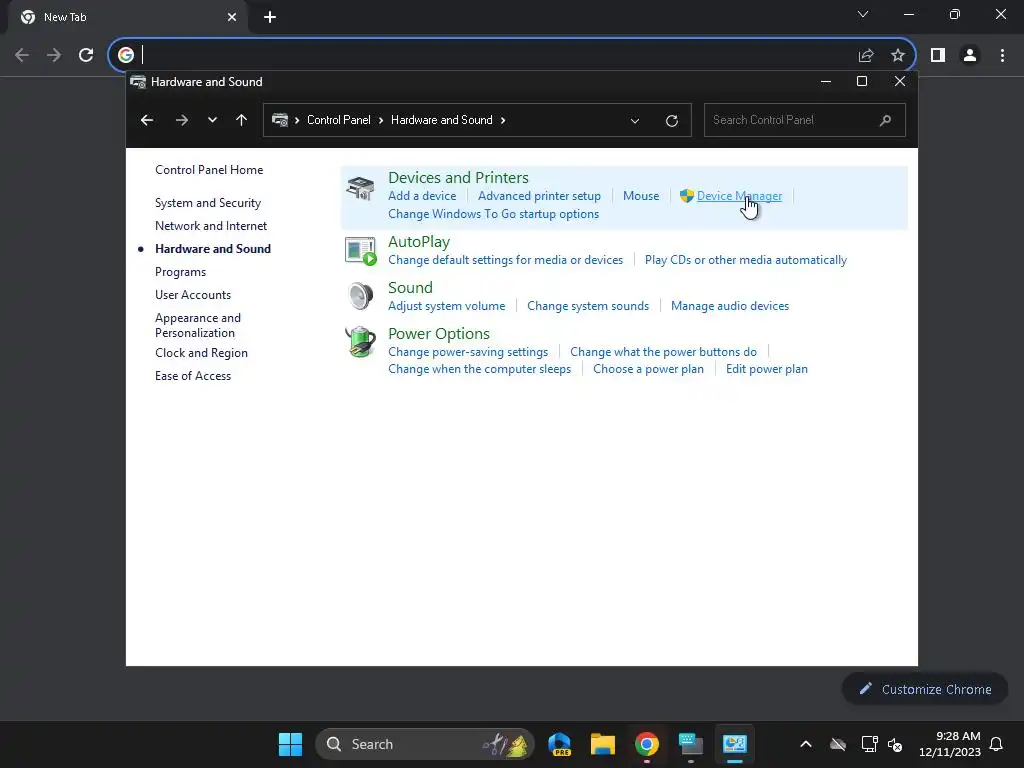Viewport: 1024px width, 768px height.
Task: Click Manage audio devices
Action: coord(729,306)
